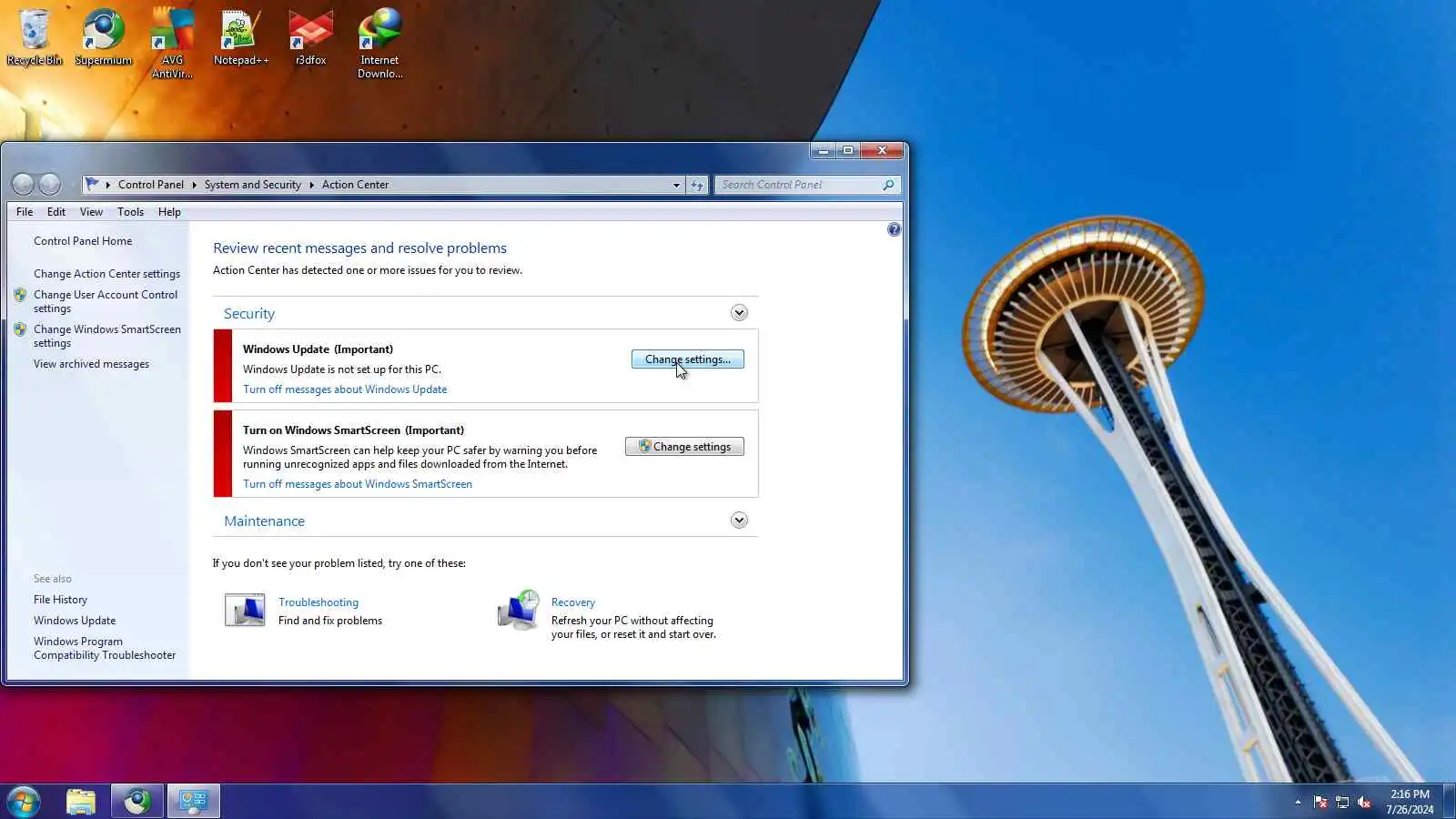Open File Explorer from the taskbar

[81, 802]
